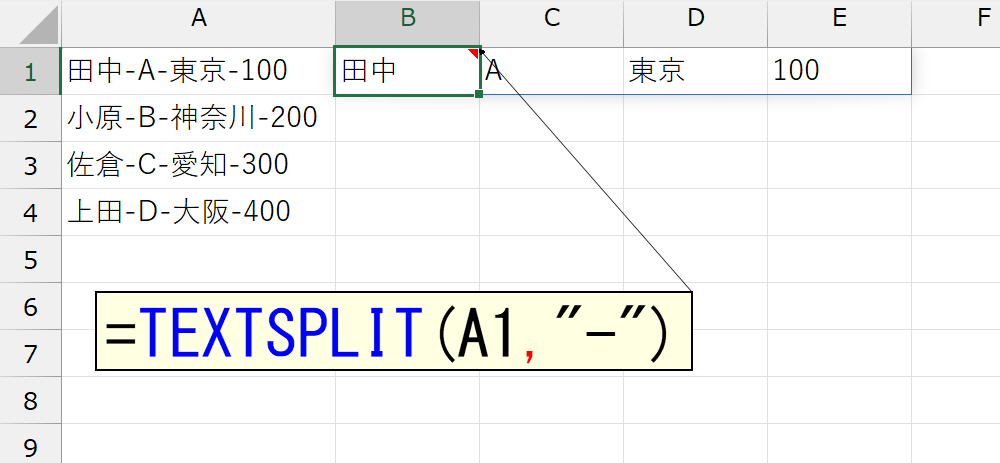Screen dimensions: 1000x463
Task: Click the fill handle of cell B1
Action: (x=479, y=94)
